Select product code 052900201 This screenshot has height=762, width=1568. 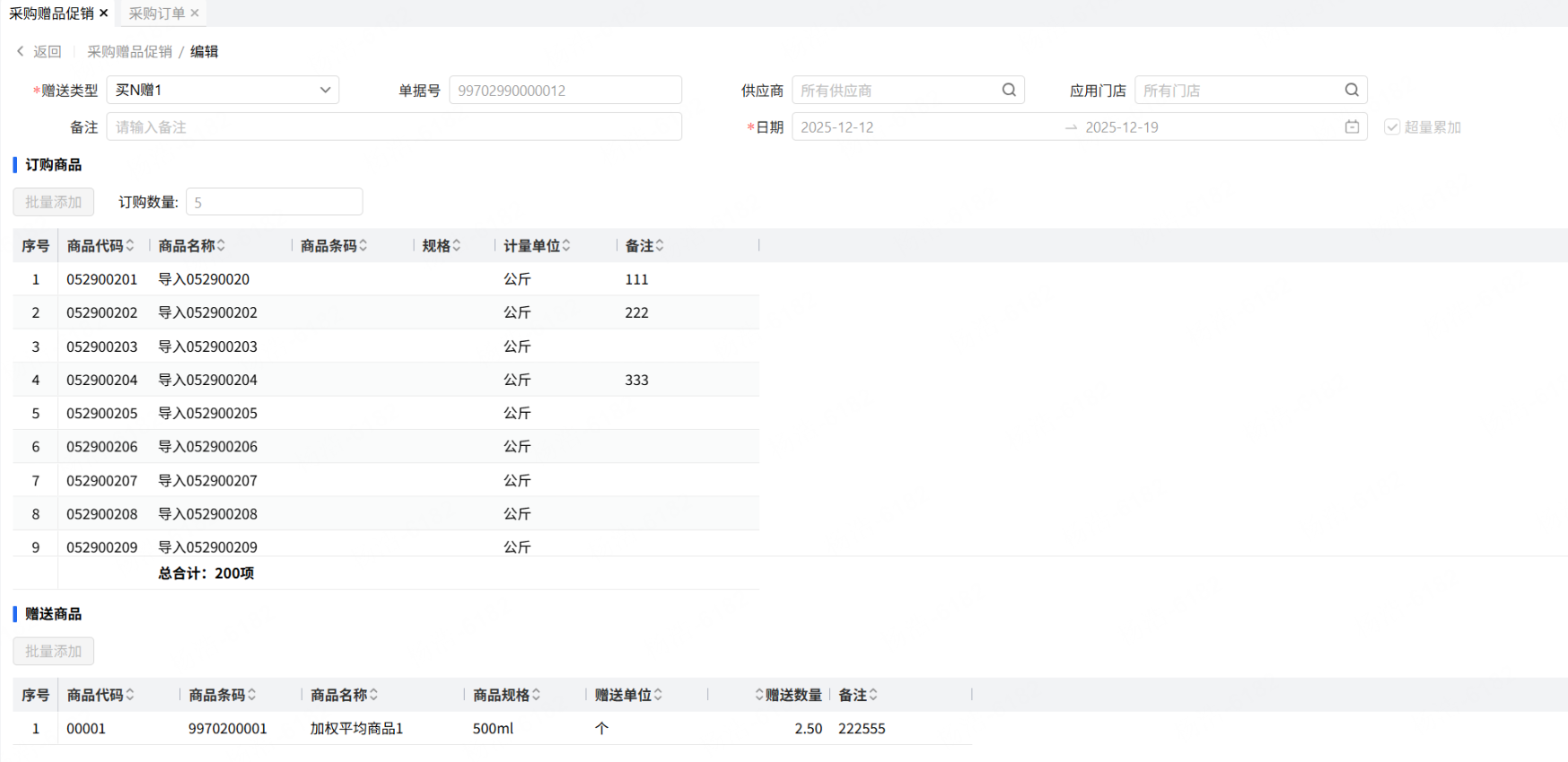(x=102, y=279)
